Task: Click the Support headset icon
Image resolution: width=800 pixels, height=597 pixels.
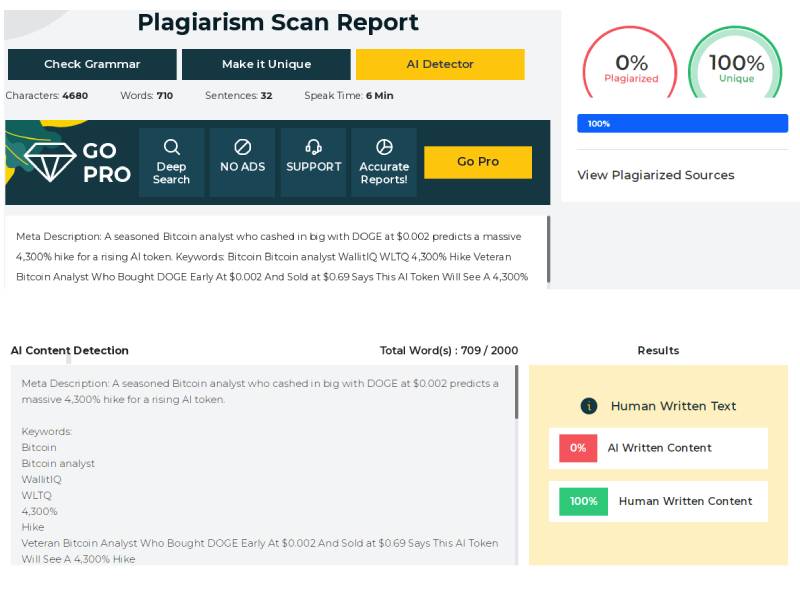Action: pos(313,148)
